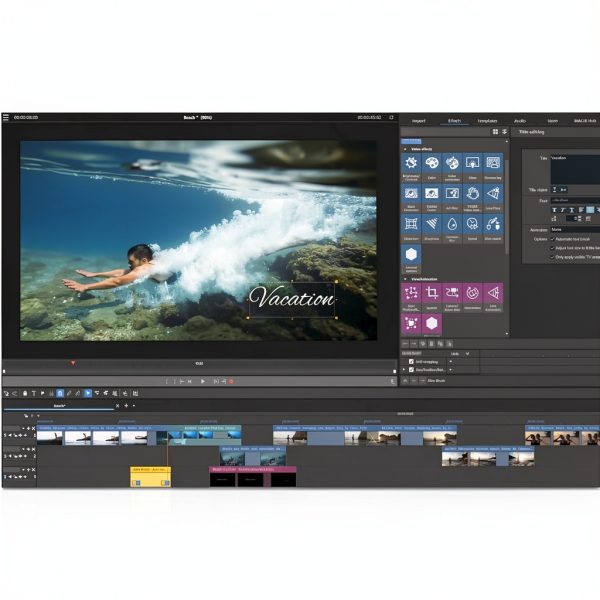
Task: Set a marker with the flag icon
Action: pos(42,393)
